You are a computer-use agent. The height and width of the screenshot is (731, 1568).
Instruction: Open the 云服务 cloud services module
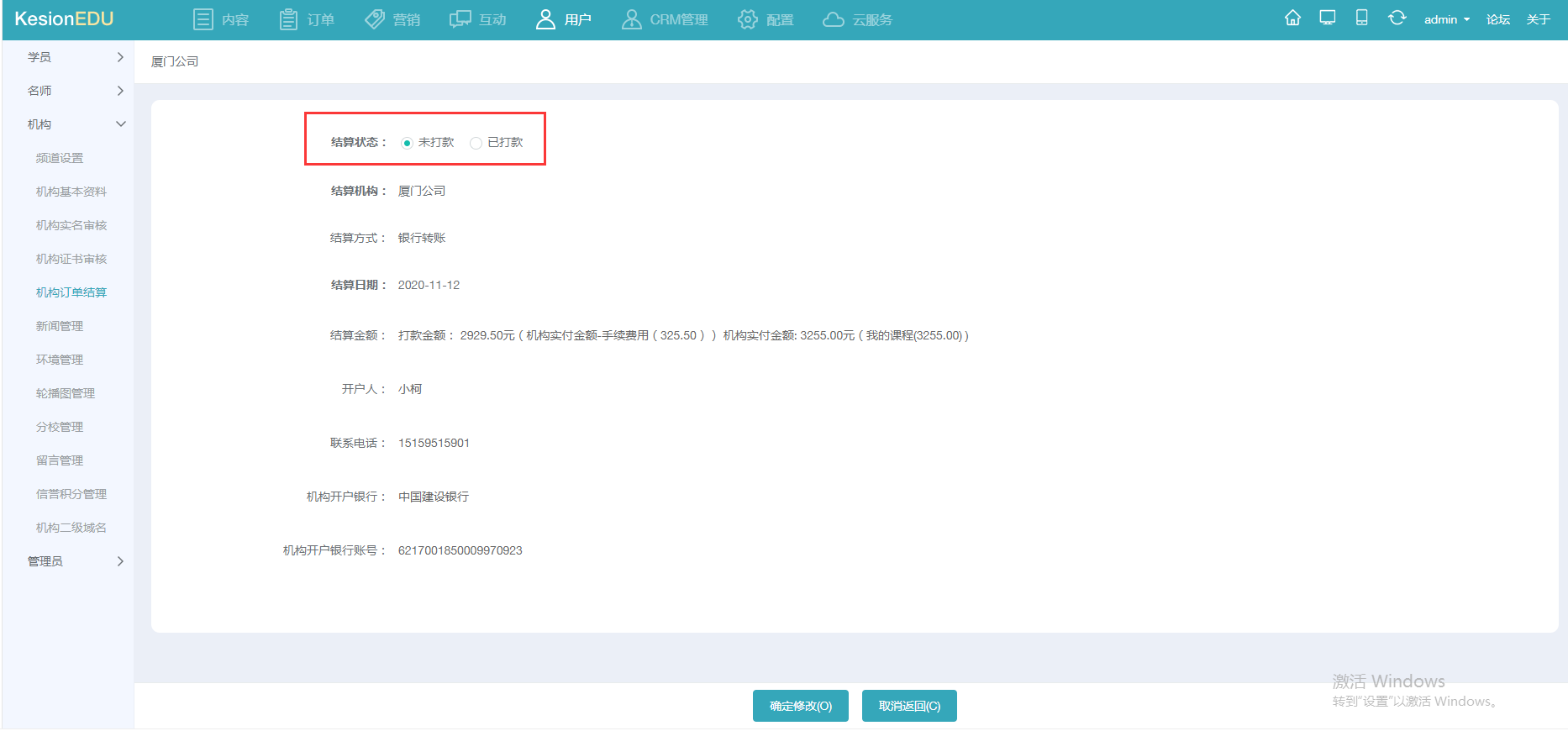[857, 19]
